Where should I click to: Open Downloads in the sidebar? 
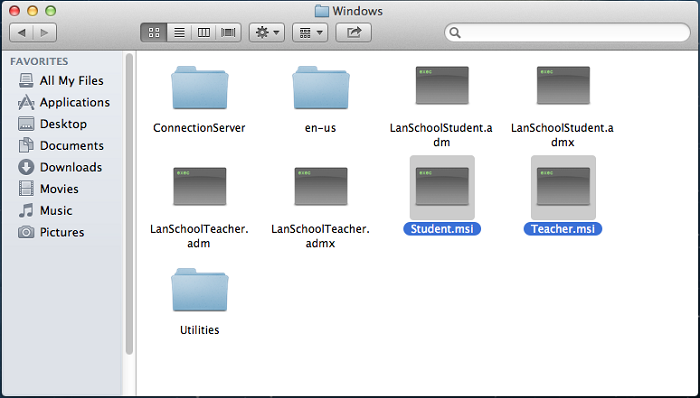tap(60, 167)
